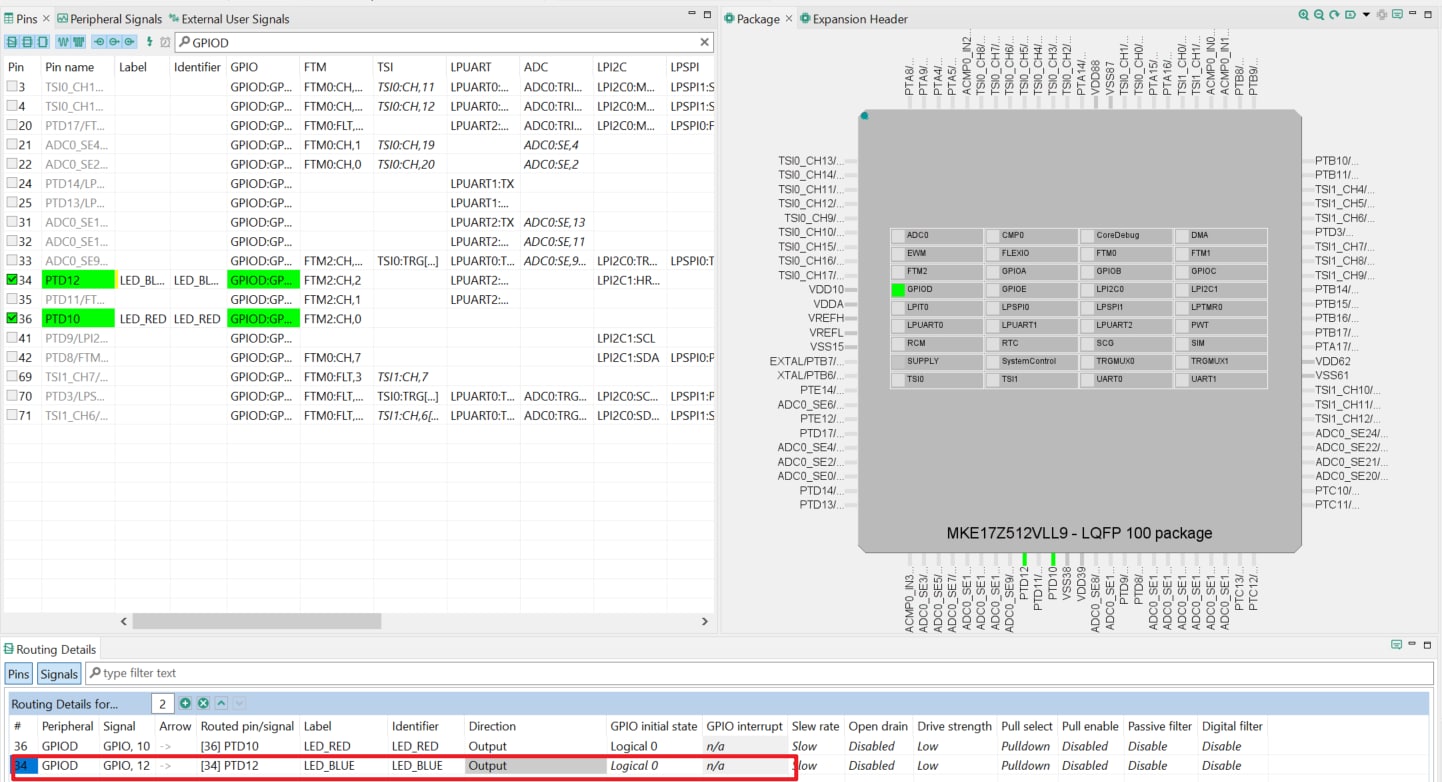The width and height of the screenshot is (1442, 782).
Task: Open Pull select dropdown for PTD10 row
Action: pyautogui.click(x=1026, y=746)
